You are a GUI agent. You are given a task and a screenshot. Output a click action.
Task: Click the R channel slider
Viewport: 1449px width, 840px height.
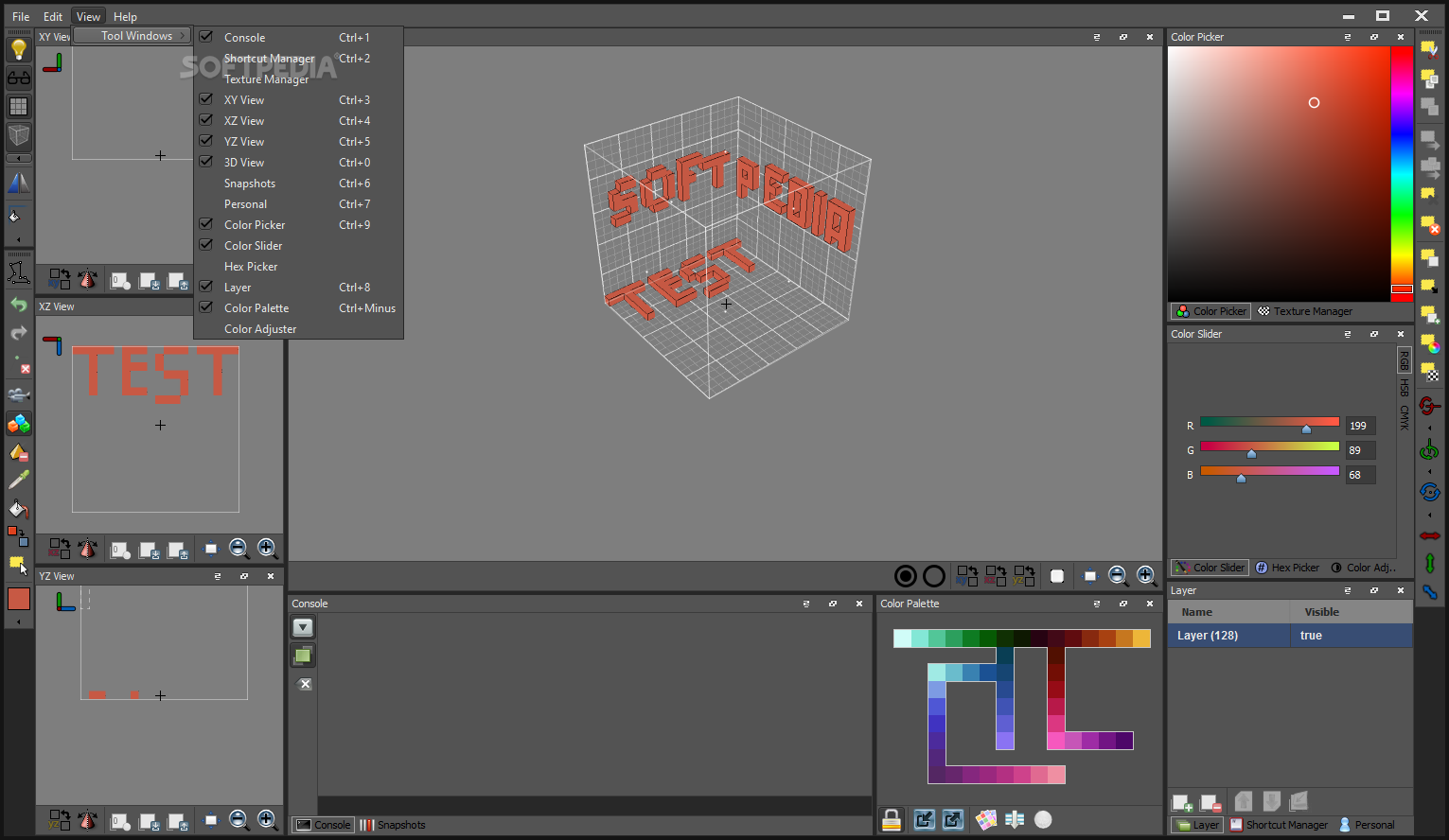[x=1269, y=423]
